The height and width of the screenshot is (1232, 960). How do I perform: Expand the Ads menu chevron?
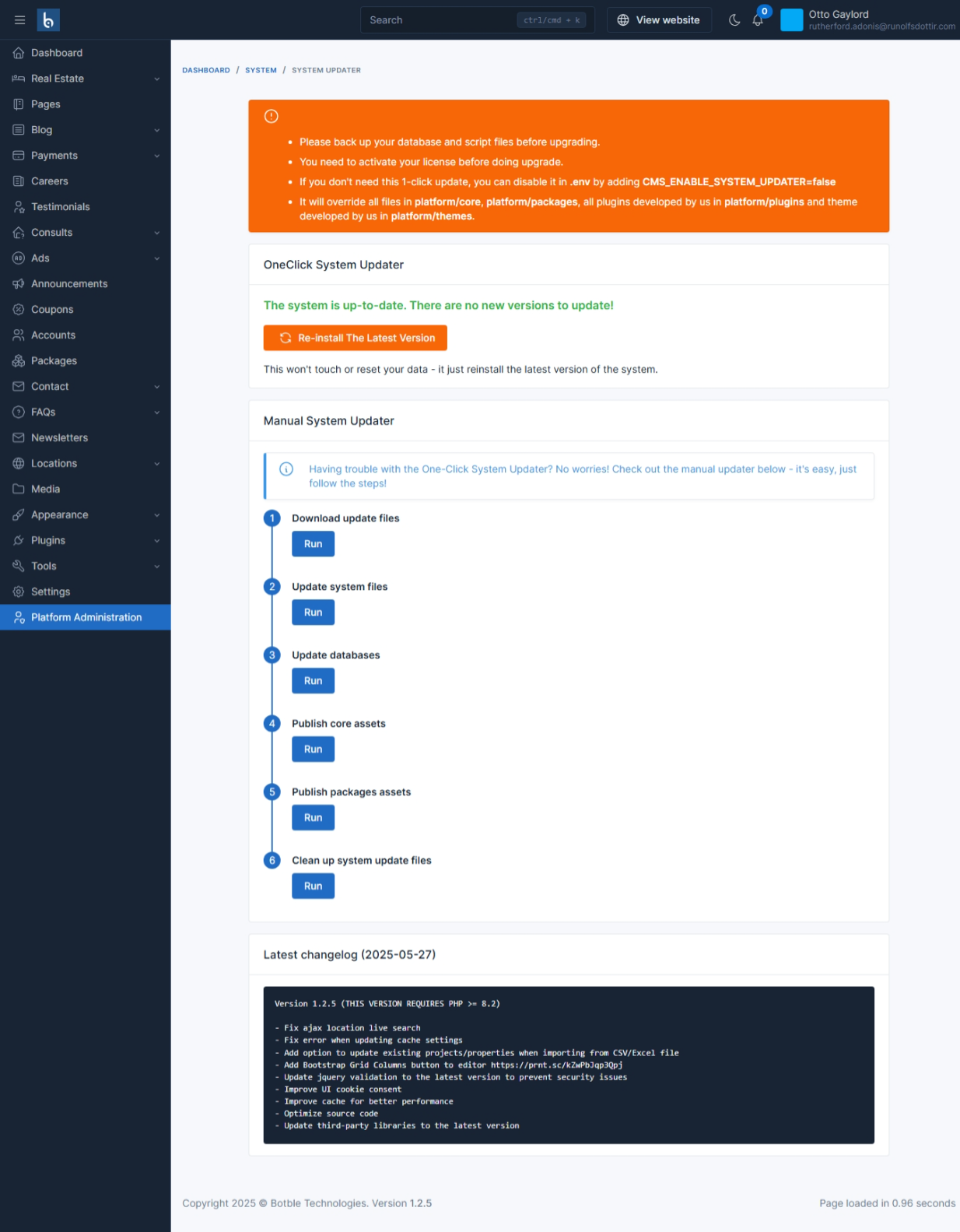(x=157, y=258)
